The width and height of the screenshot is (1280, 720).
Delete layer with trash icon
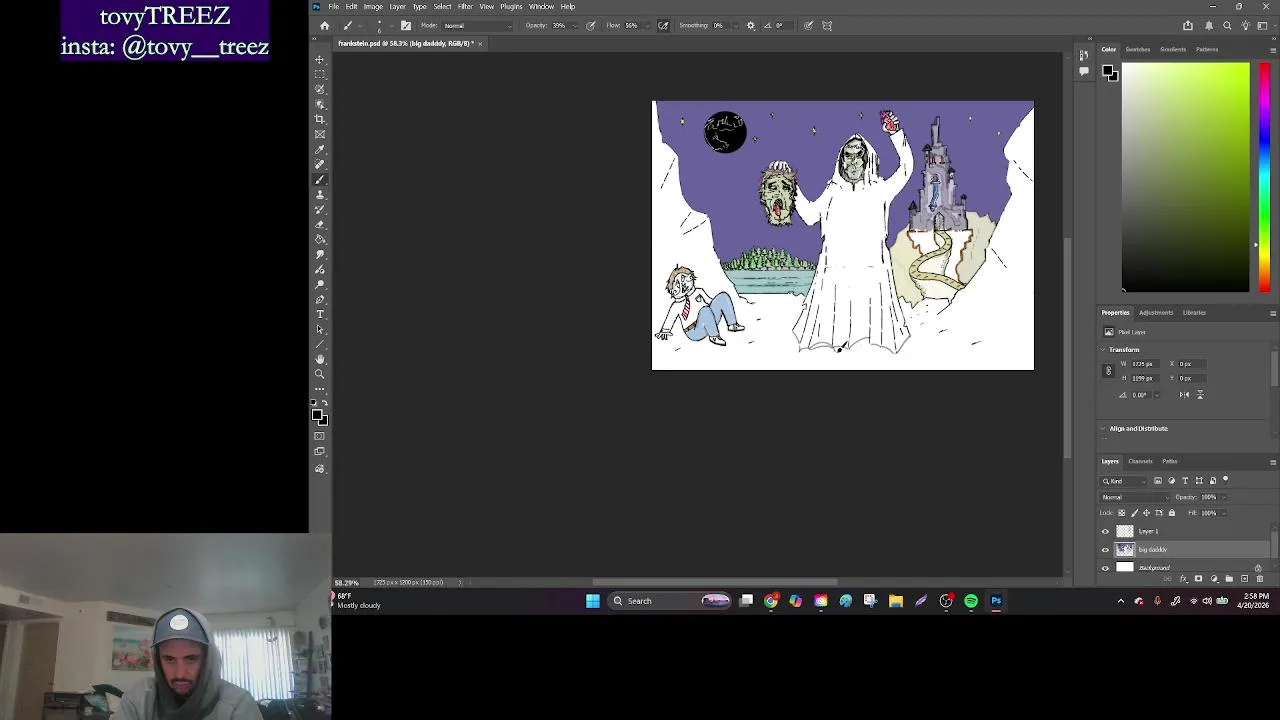1259,579
